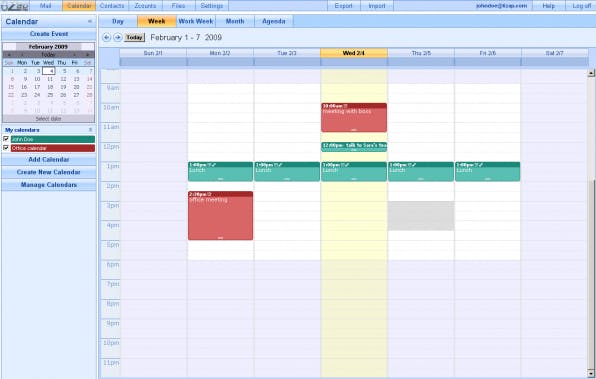Screen dimensions: 596x379
Task: Open the Calendar section in top bar
Action: pyautogui.click(x=79, y=6)
